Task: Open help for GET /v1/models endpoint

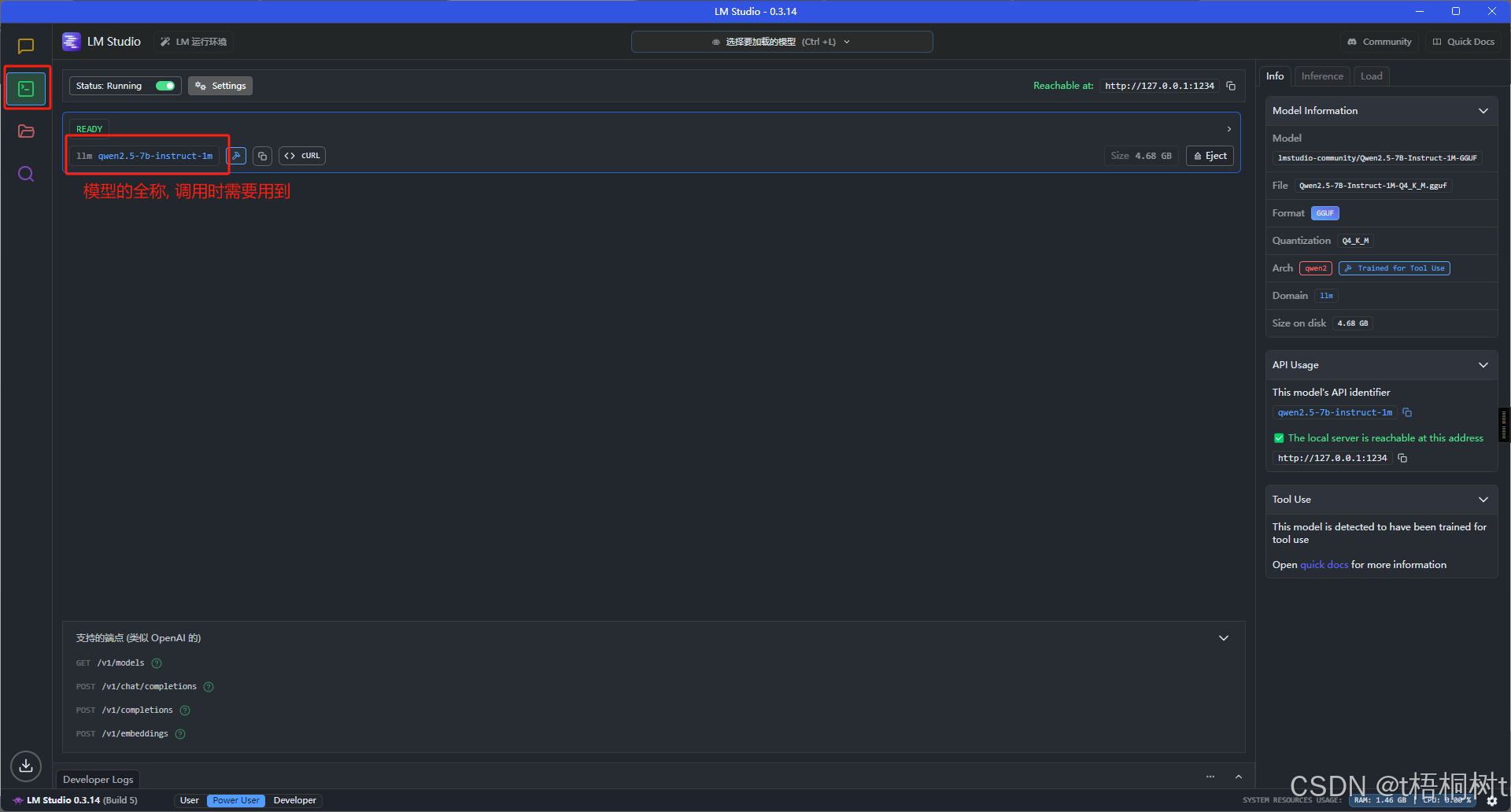Action: point(157,663)
